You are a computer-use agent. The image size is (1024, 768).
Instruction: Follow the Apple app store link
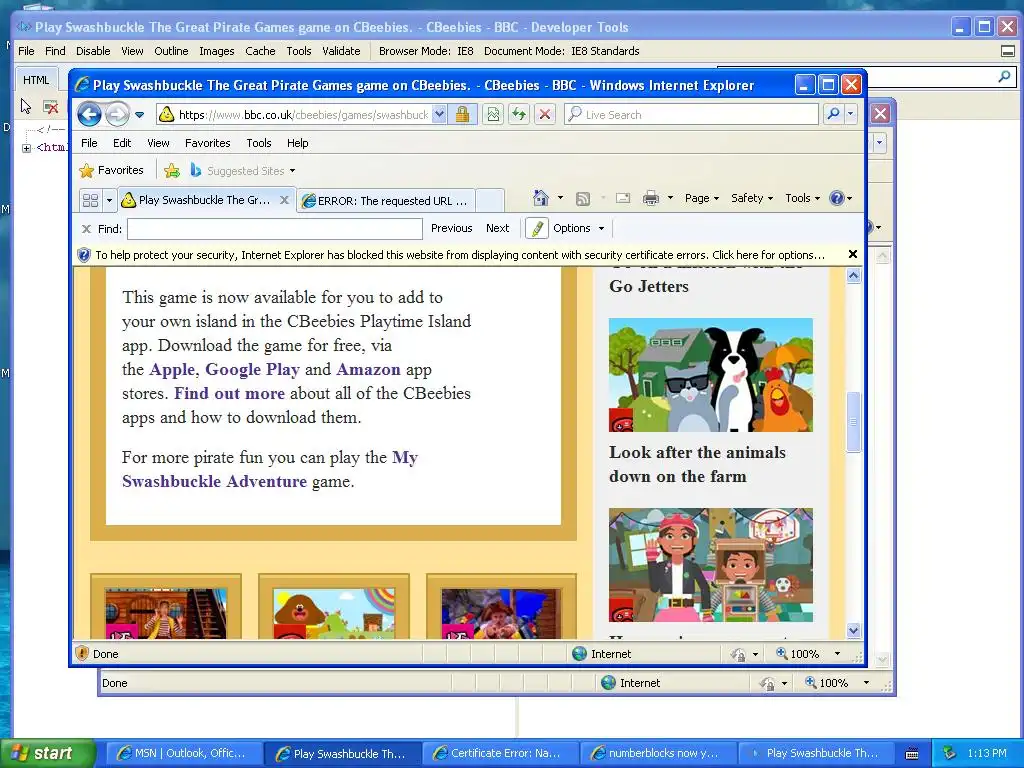(x=172, y=370)
